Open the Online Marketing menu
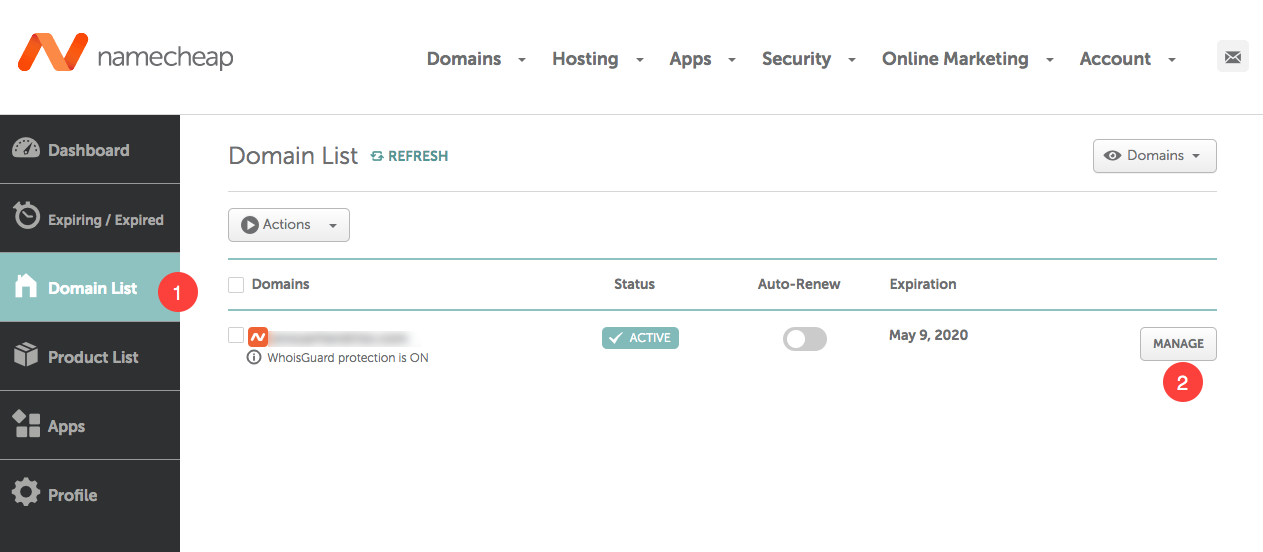This screenshot has height=552, width=1263. coord(955,59)
